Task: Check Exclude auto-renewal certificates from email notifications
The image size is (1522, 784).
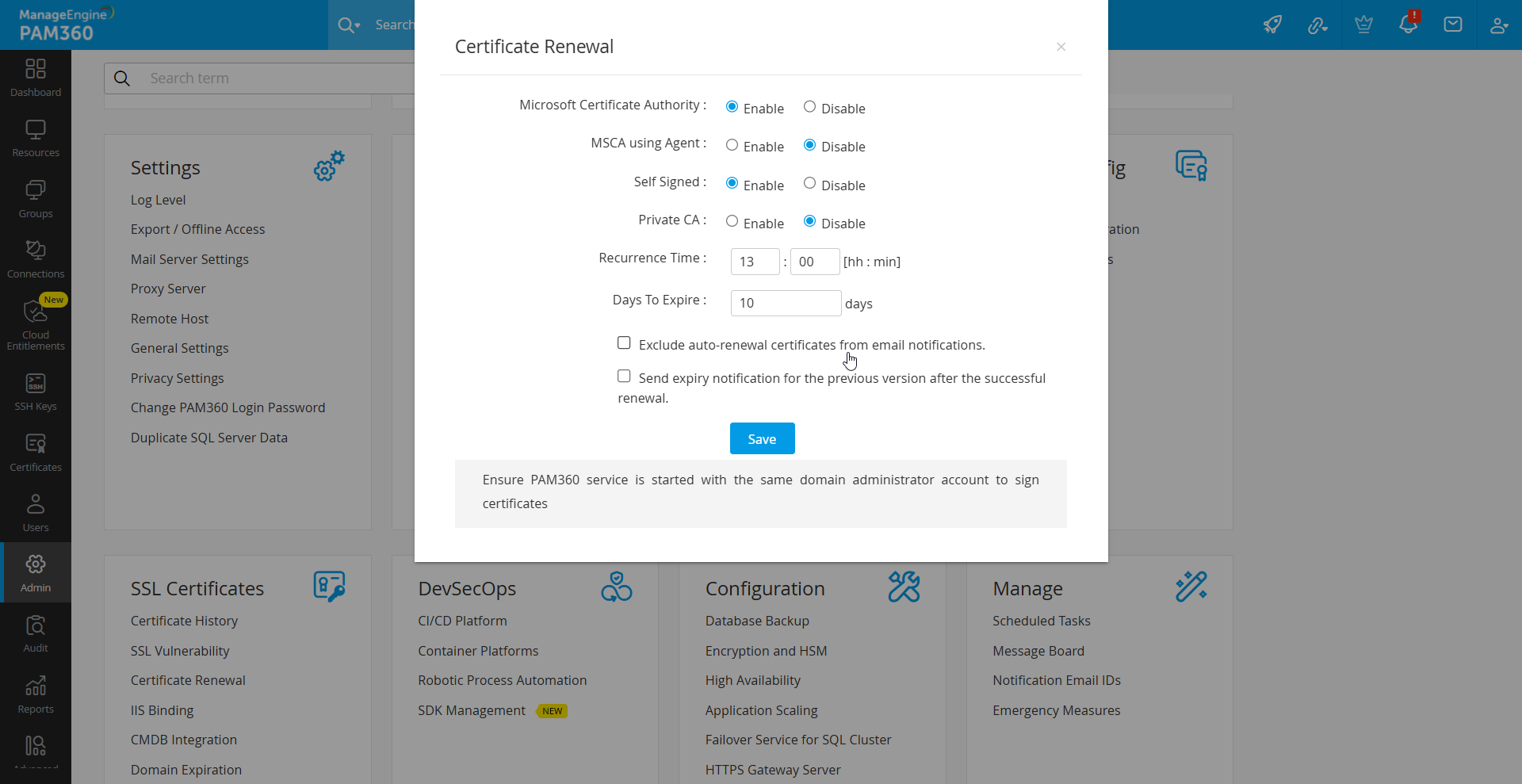Action: [x=625, y=343]
